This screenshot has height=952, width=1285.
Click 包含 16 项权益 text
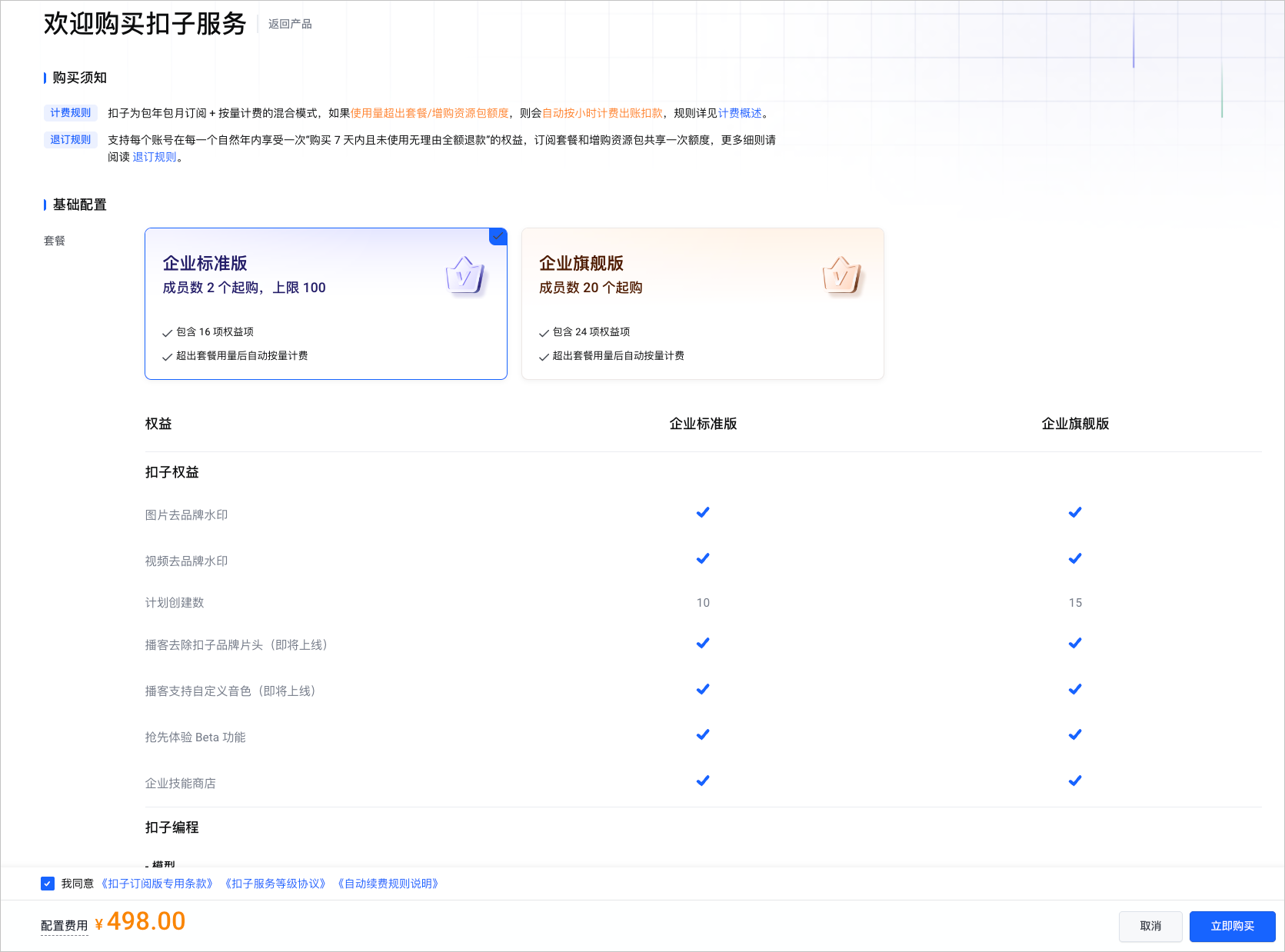(x=215, y=332)
